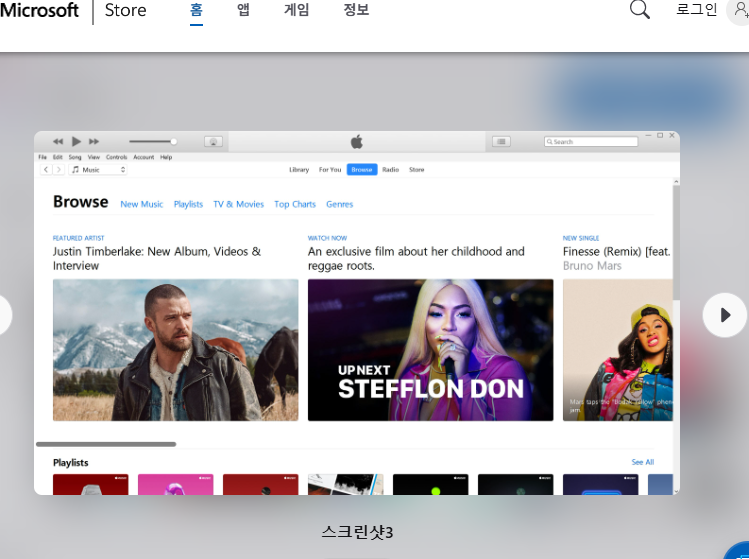Click See All next to Playlists
The image size is (749, 559).
click(643, 462)
